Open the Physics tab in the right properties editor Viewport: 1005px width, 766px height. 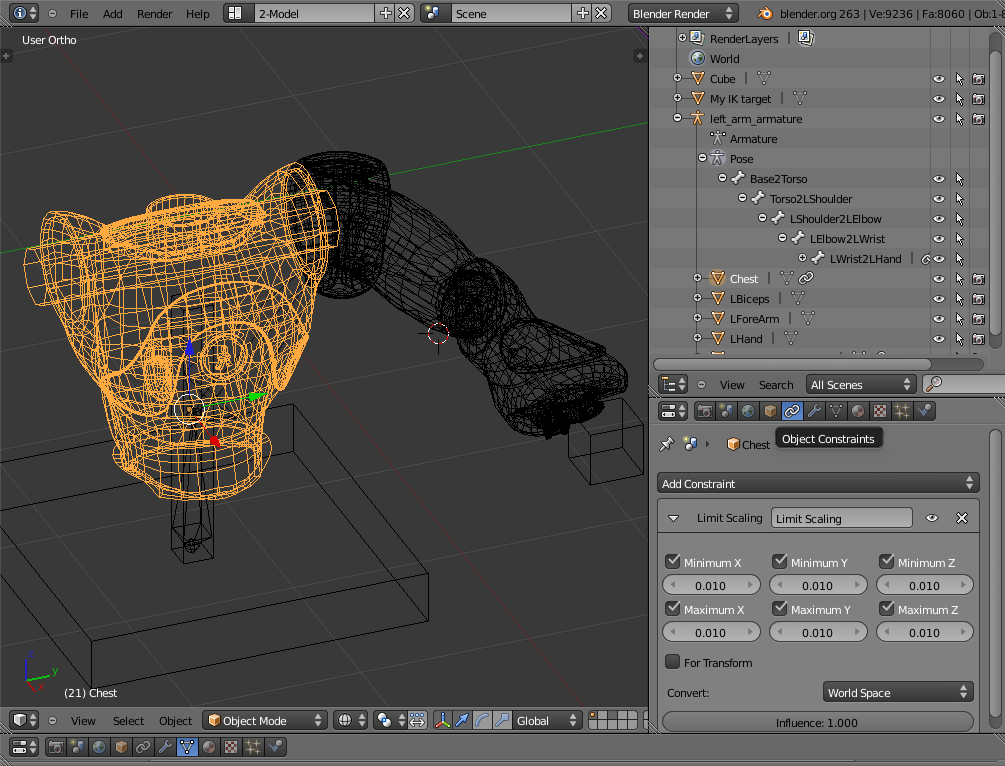[924, 411]
